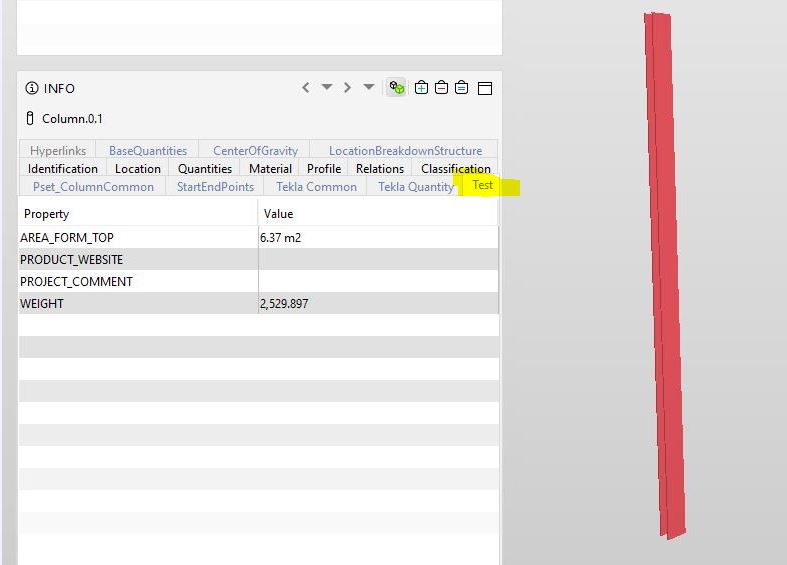
Task: Go forward with the right chevron arrow
Action: point(347,88)
